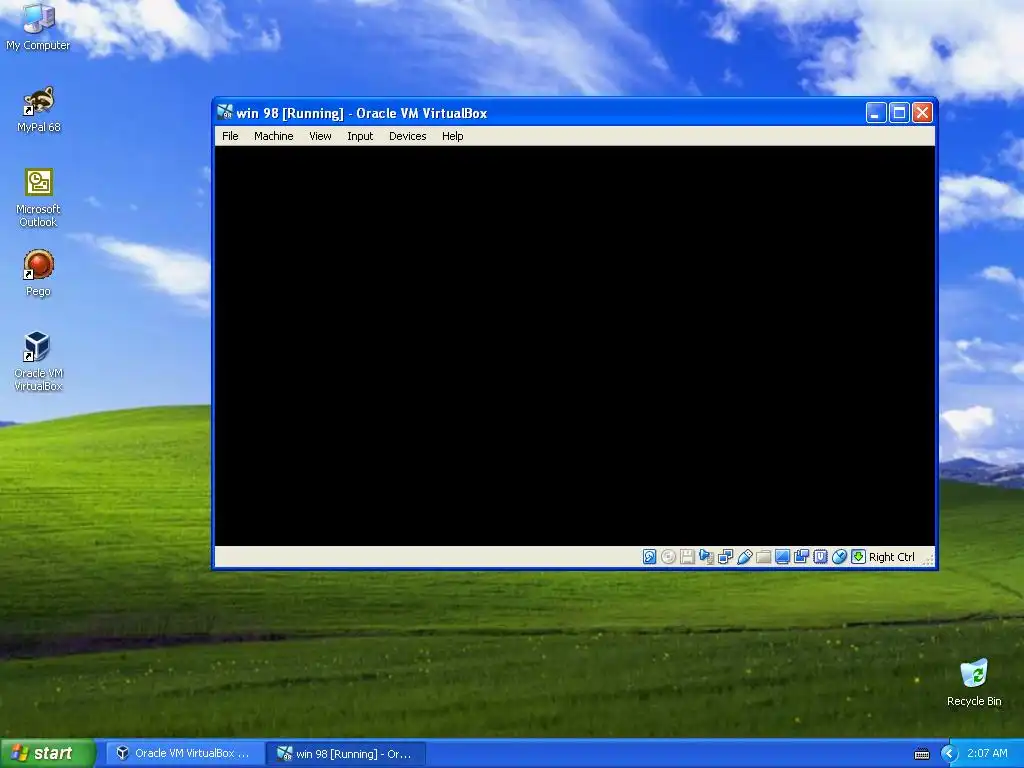Click win 98 [Running] taskbar button
1024x768 pixels.
click(x=346, y=753)
